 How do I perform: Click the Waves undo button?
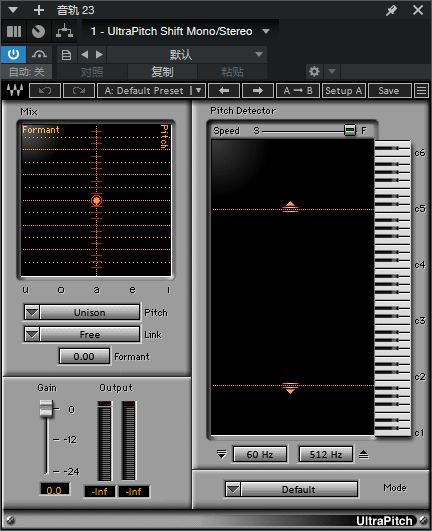point(45,91)
